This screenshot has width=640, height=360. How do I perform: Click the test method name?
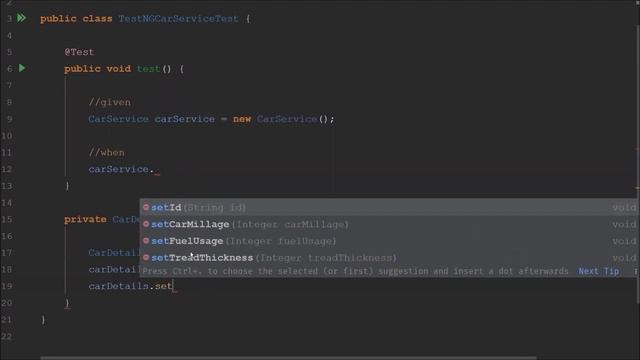pos(148,69)
